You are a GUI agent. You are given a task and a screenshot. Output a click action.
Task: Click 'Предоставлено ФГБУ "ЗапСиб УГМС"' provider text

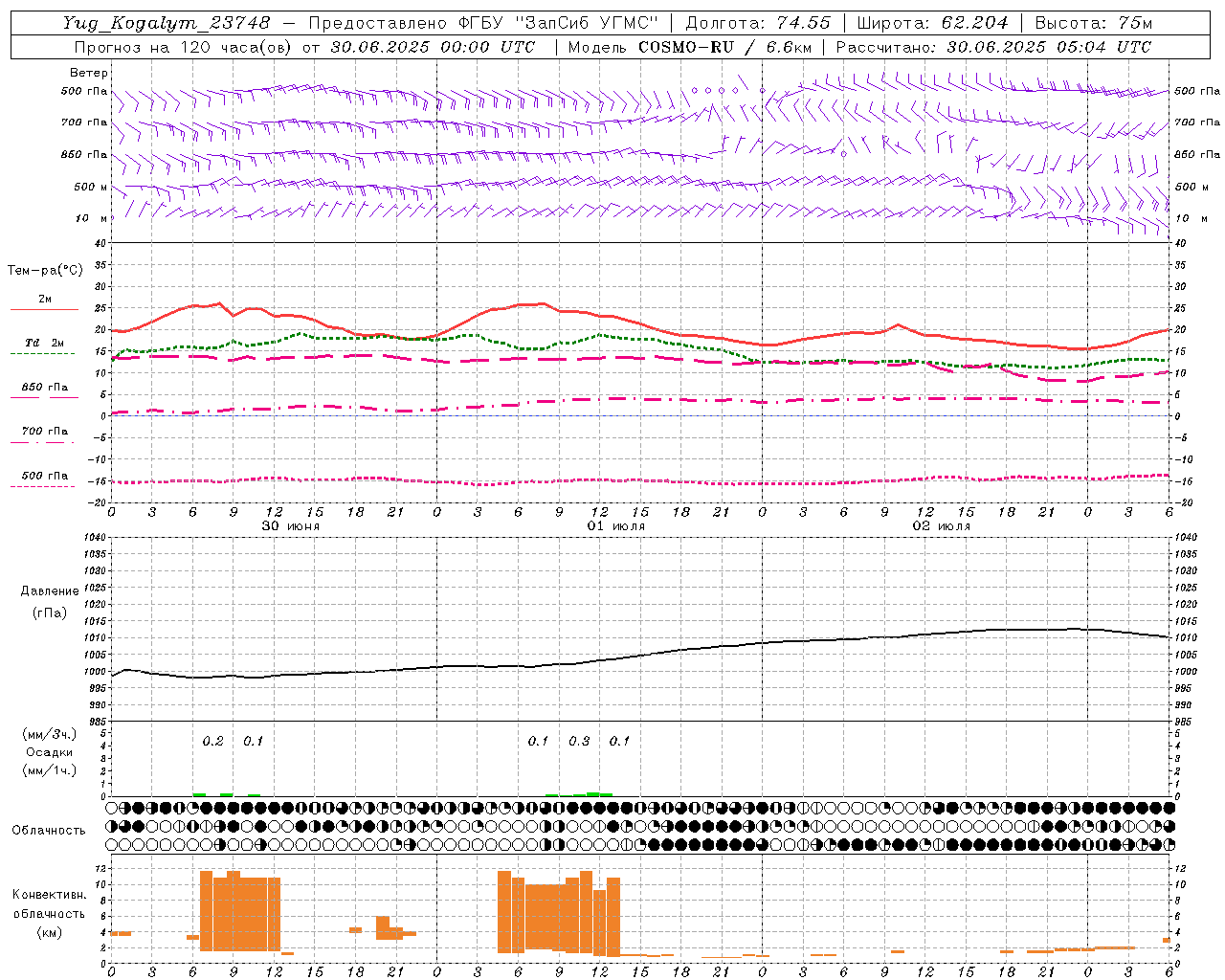483,23
